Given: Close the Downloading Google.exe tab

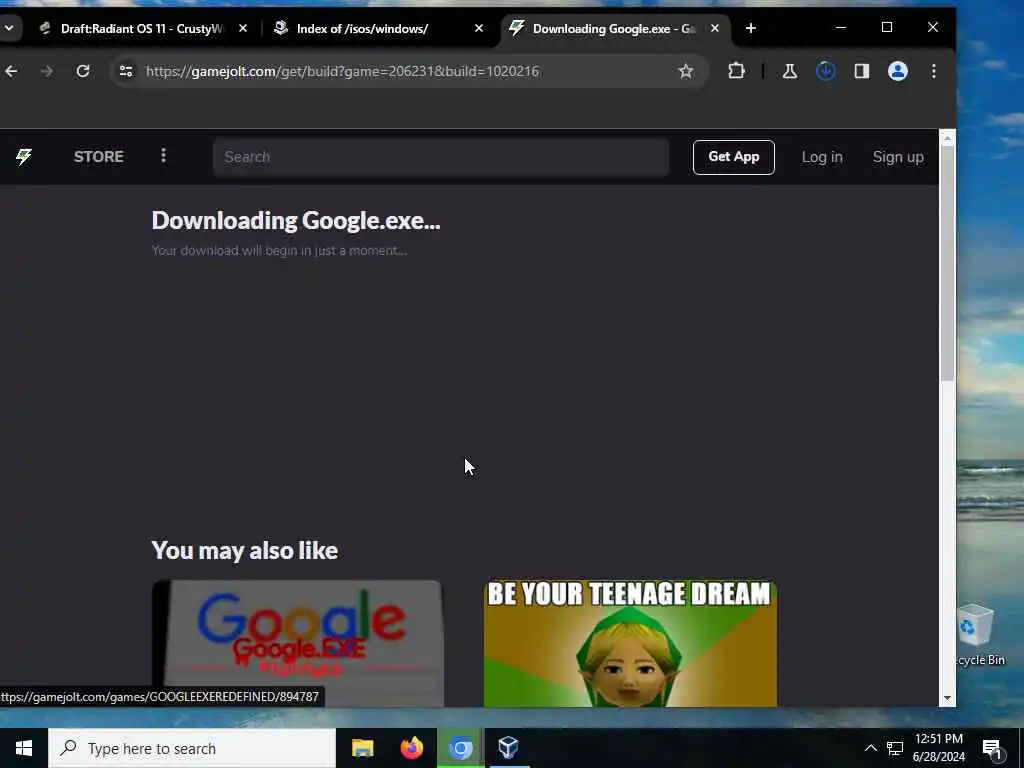Looking at the screenshot, I should (714, 29).
